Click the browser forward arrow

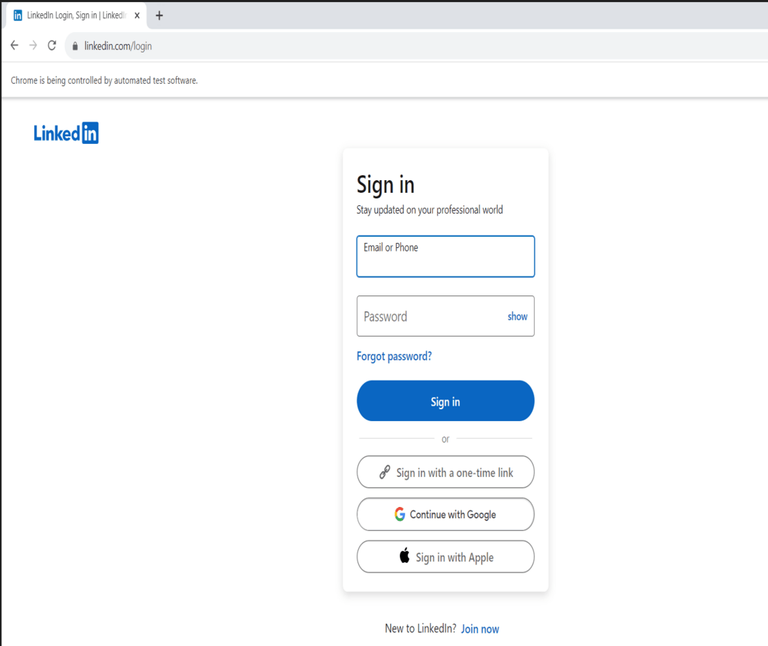click(x=33, y=46)
